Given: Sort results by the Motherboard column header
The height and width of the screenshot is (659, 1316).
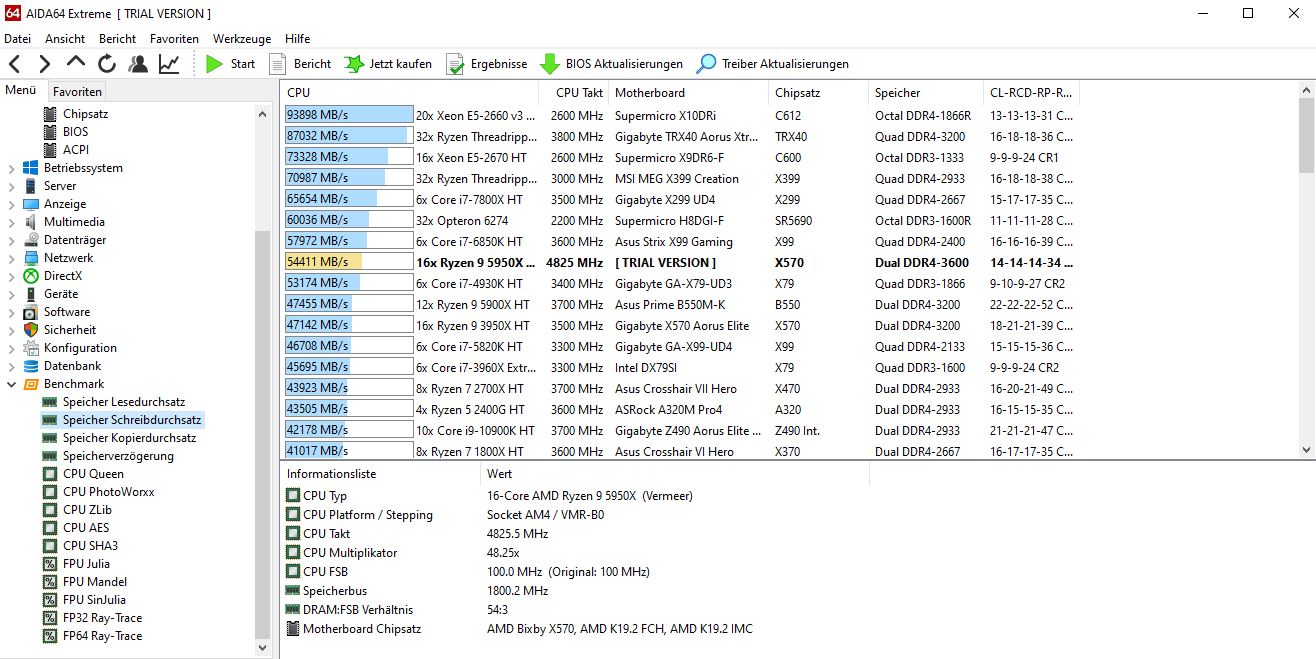Looking at the screenshot, I should click(688, 93).
